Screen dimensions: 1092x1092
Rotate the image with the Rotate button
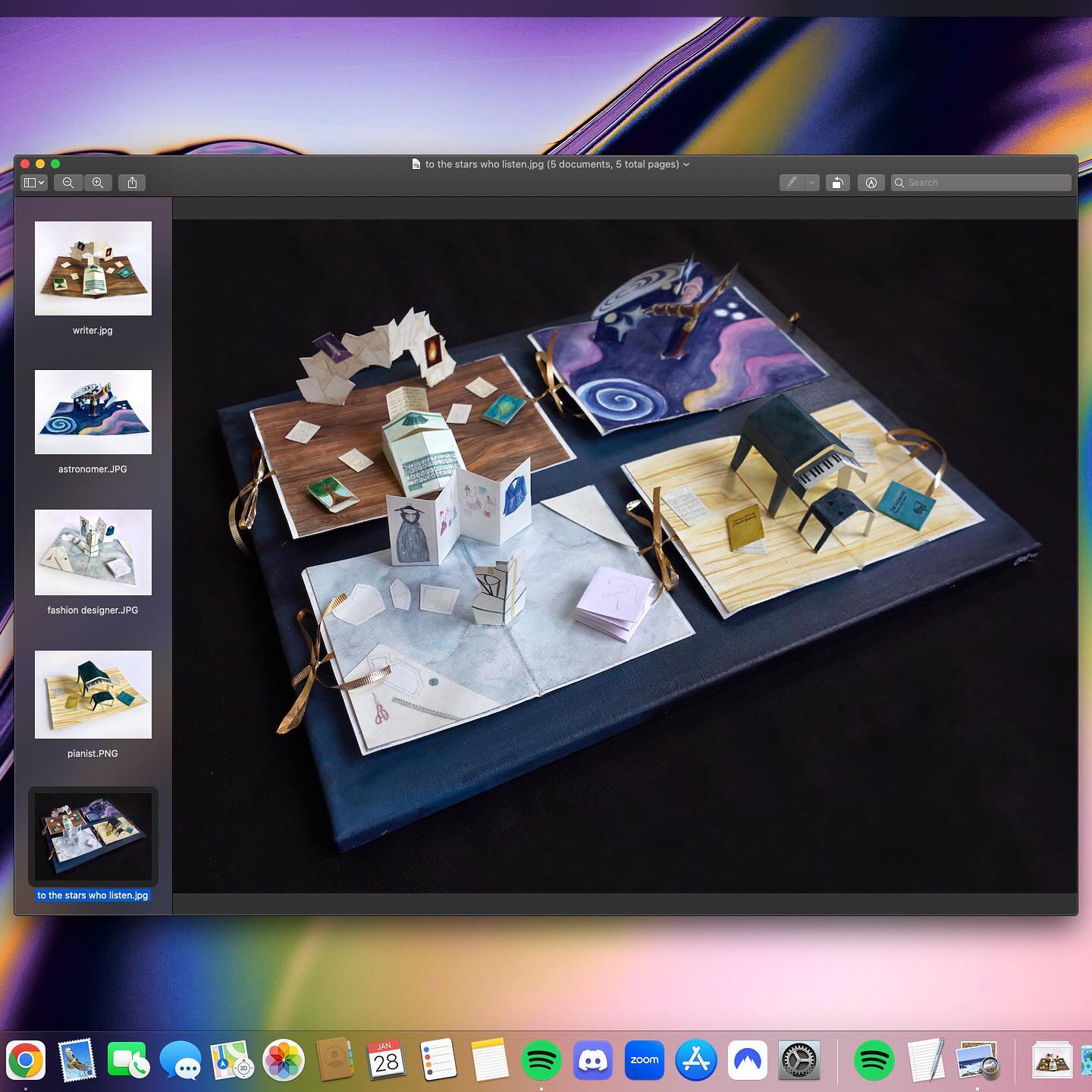(837, 183)
